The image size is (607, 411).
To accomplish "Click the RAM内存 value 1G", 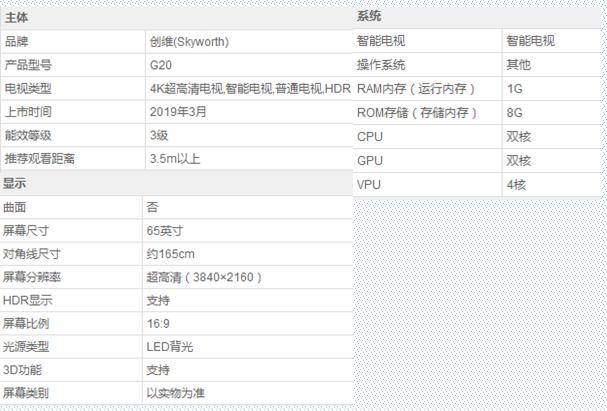I will click(x=515, y=88).
